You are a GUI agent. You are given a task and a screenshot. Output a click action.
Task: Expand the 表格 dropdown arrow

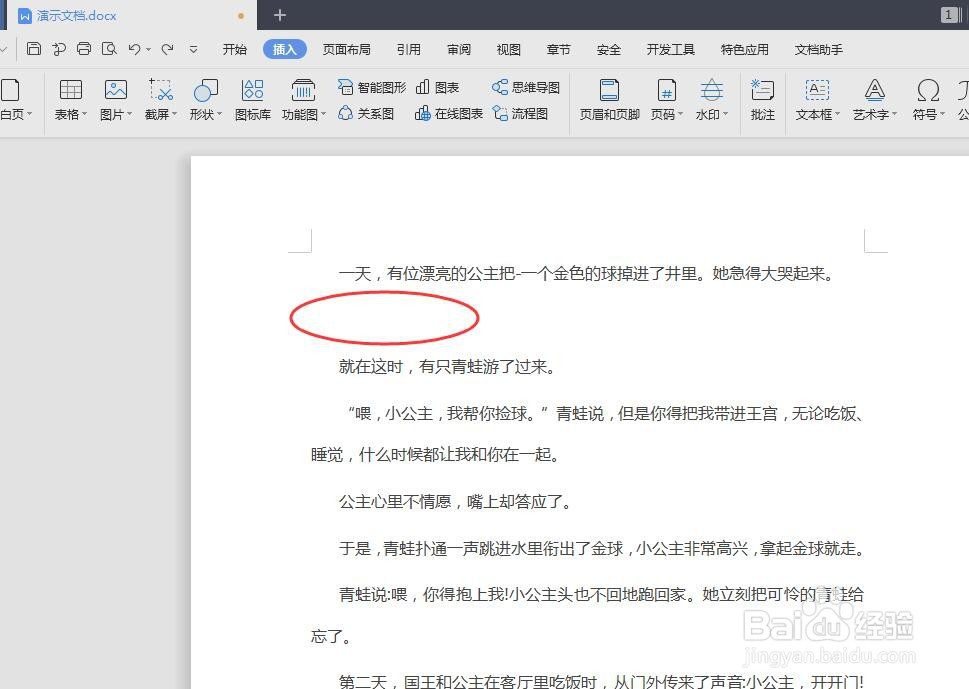click(x=85, y=114)
